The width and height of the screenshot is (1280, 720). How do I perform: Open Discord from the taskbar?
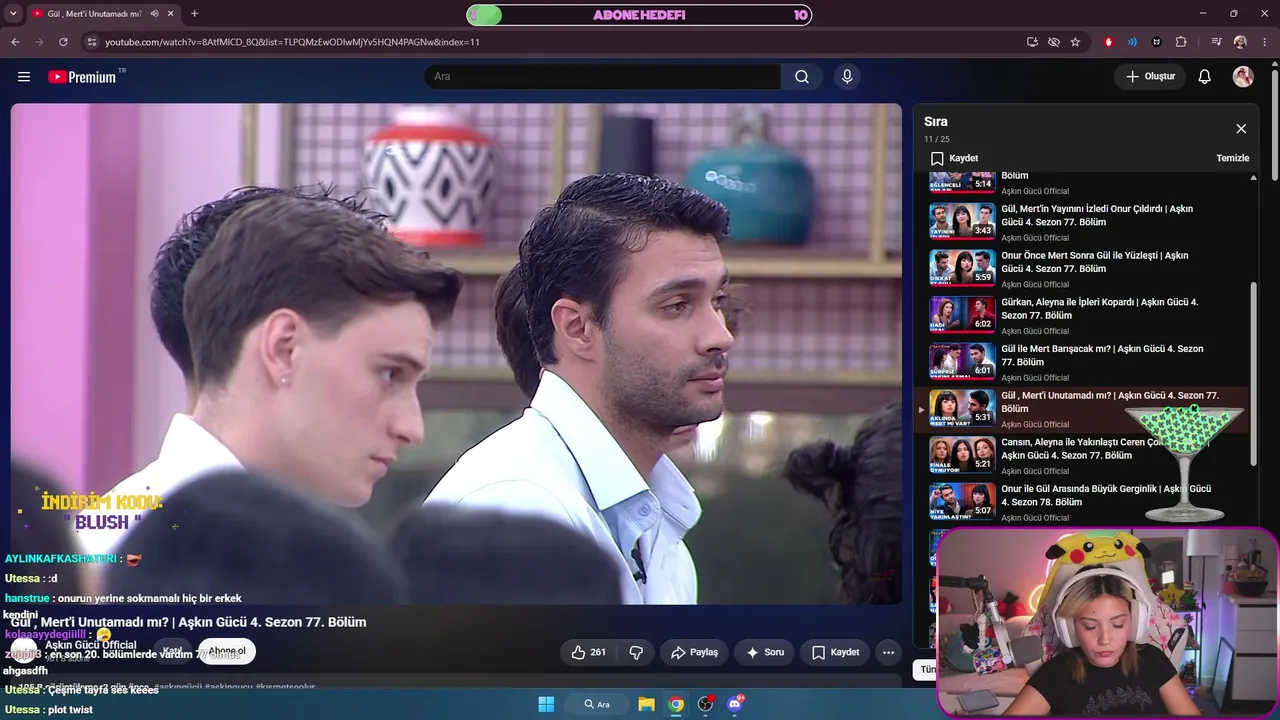736,704
